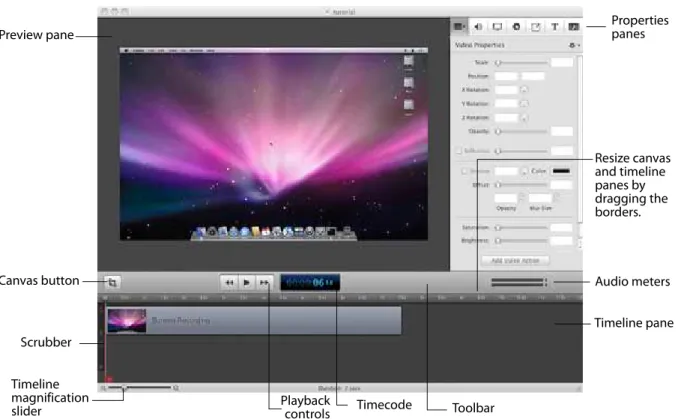Click the Z Rotation value field
Viewport: 678px width, 419px height.
point(506,118)
